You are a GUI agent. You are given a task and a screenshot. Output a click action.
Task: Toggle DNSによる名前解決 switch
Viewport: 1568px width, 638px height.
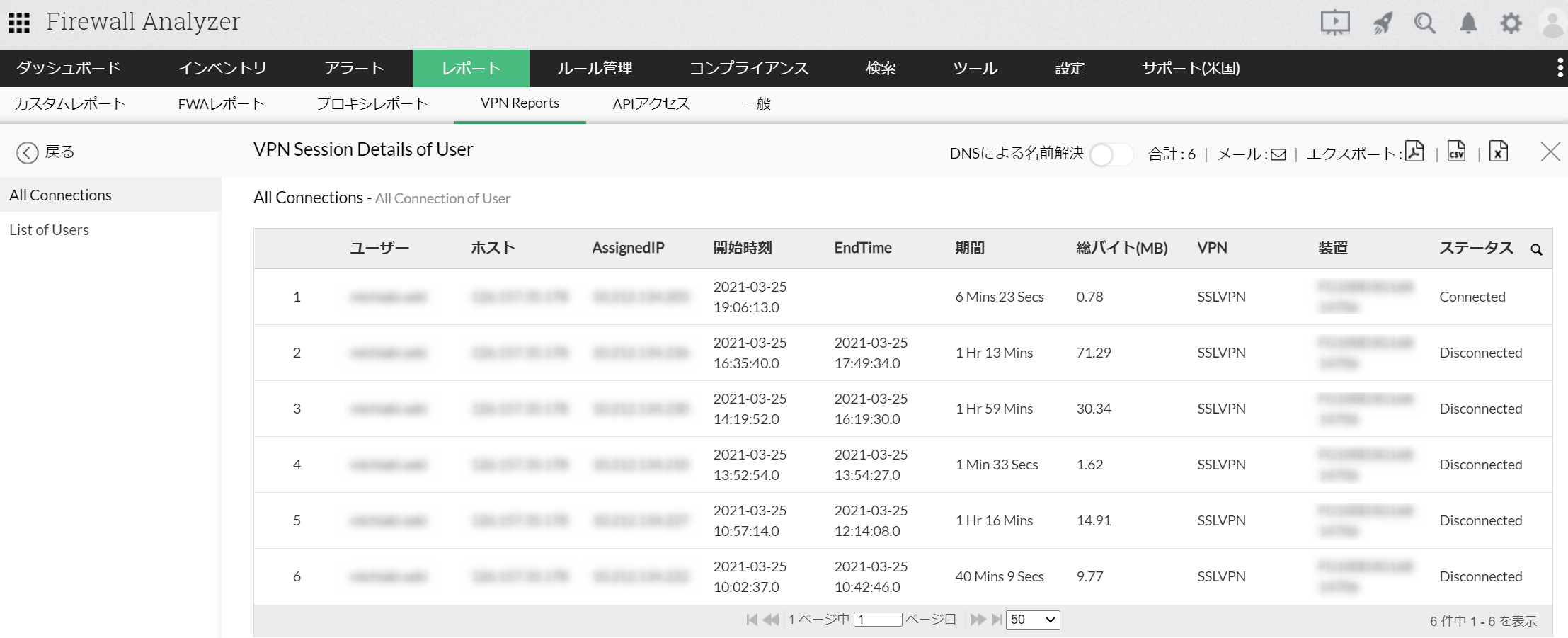coord(1110,154)
